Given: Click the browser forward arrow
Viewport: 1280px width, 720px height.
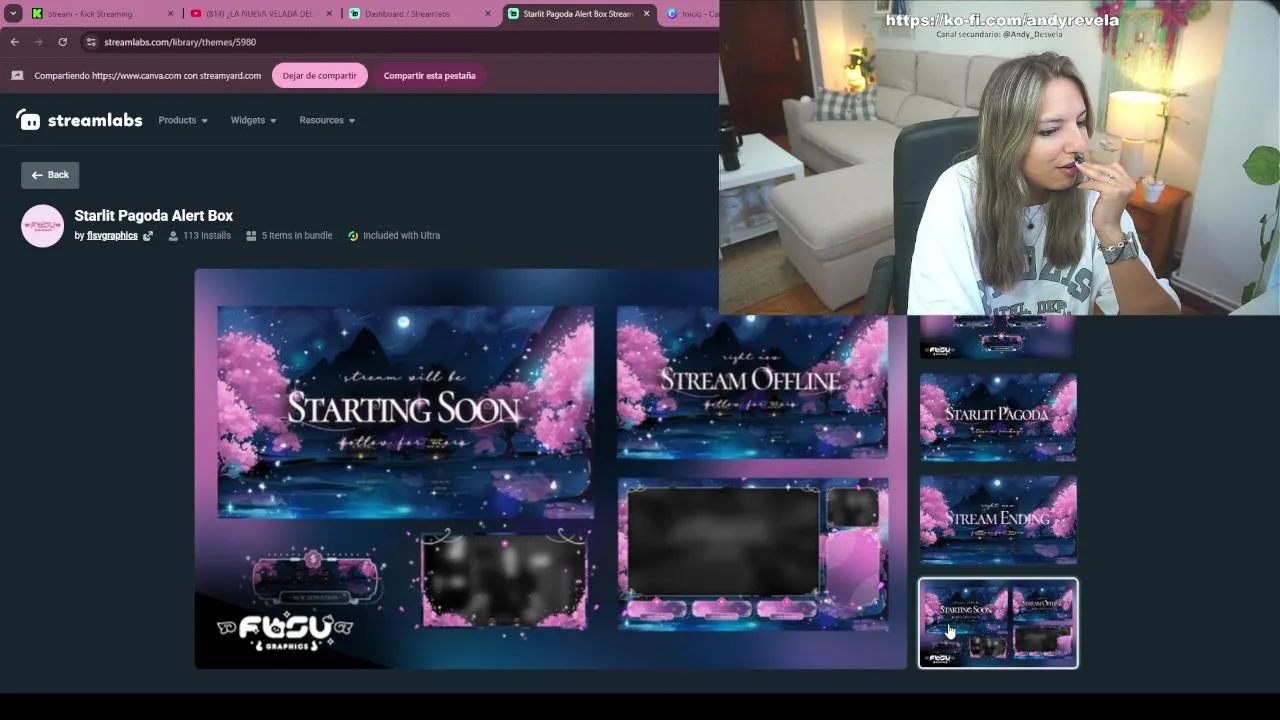Looking at the screenshot, I should (38, 42).
